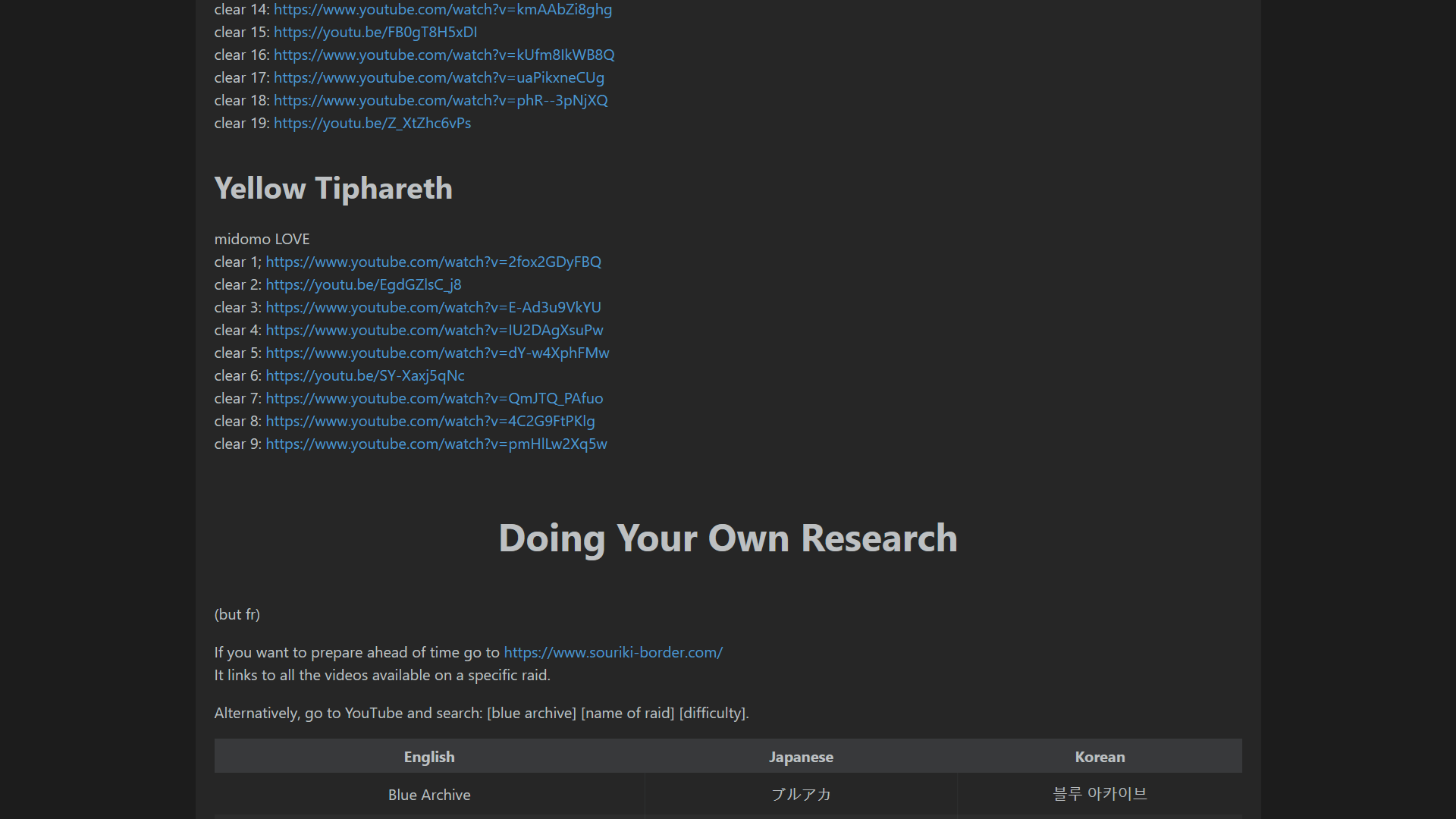Follow Yellow Tiphareth clear 4 link
Viewport: 1456px width, 819px height.
coord(434,331)
